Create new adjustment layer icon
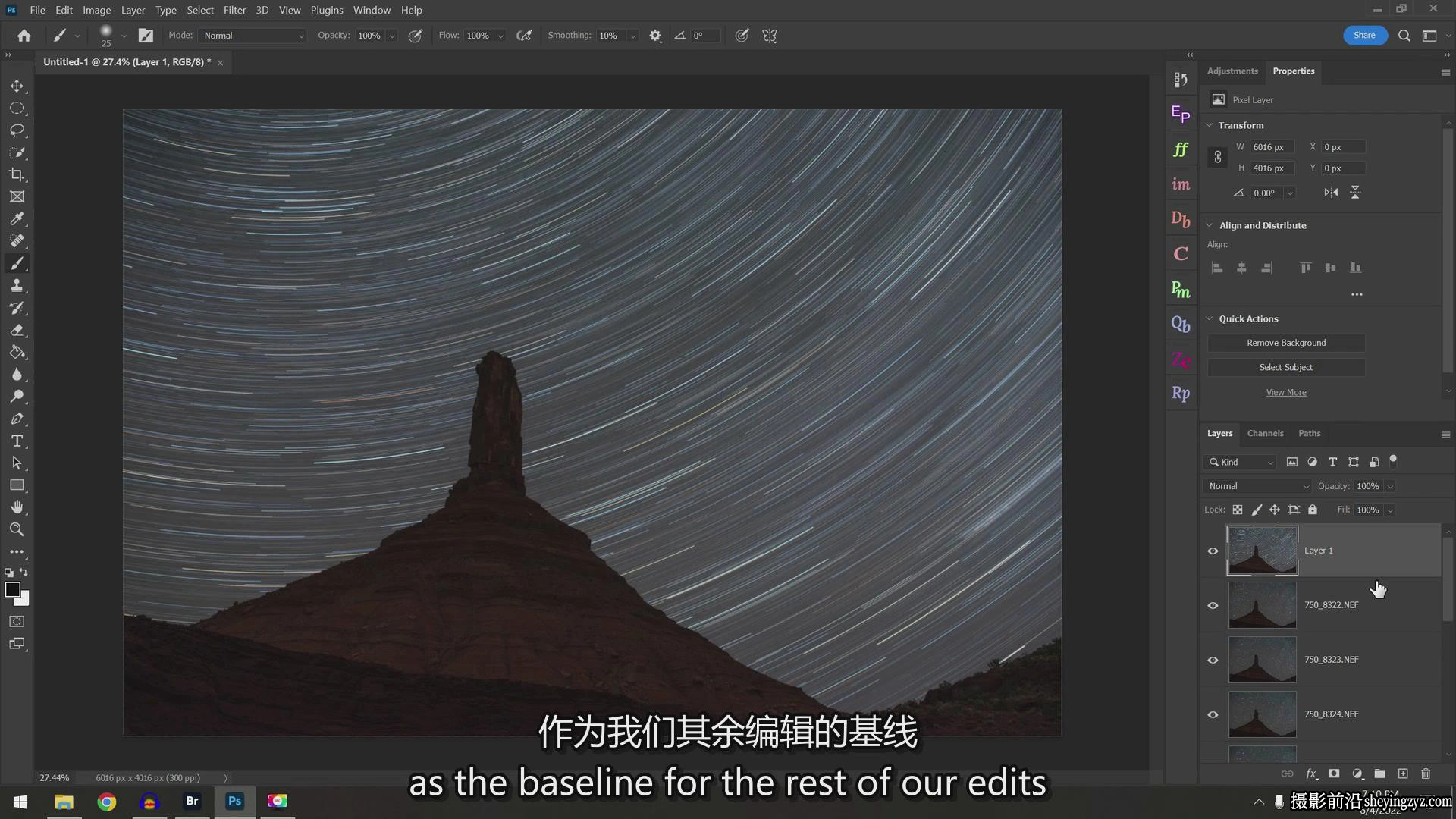1456x819 pixels. tap(1357, 773)
